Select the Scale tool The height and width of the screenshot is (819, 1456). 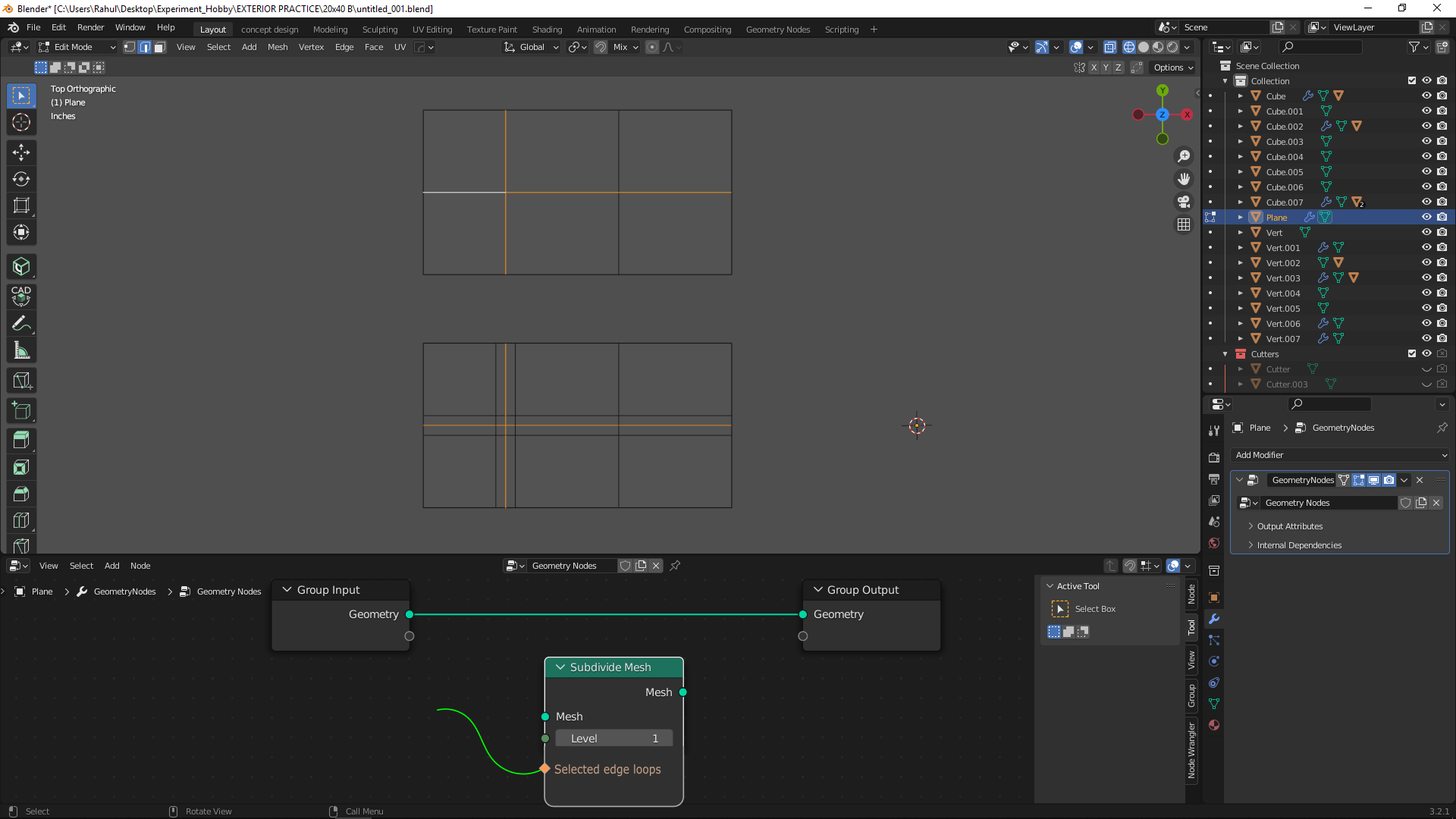coord(21,206)
